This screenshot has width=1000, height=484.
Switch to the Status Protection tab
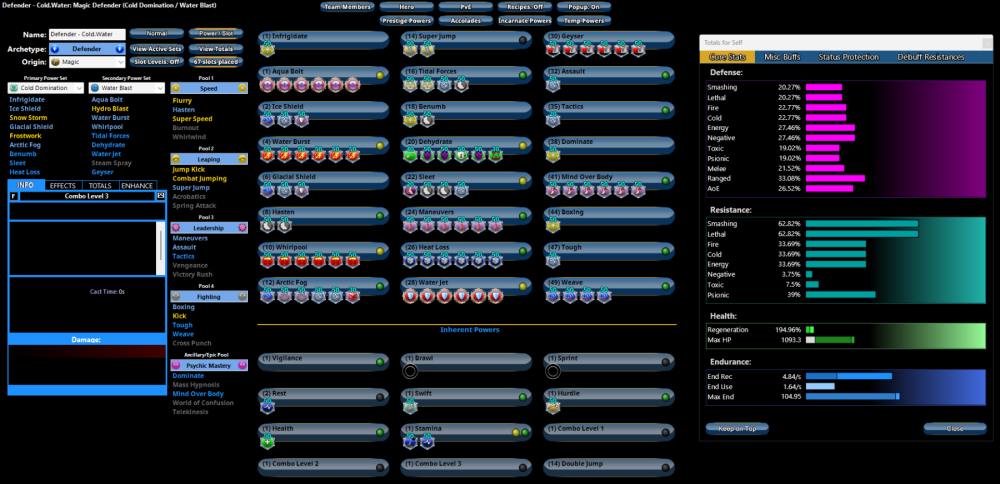[849, 57]
